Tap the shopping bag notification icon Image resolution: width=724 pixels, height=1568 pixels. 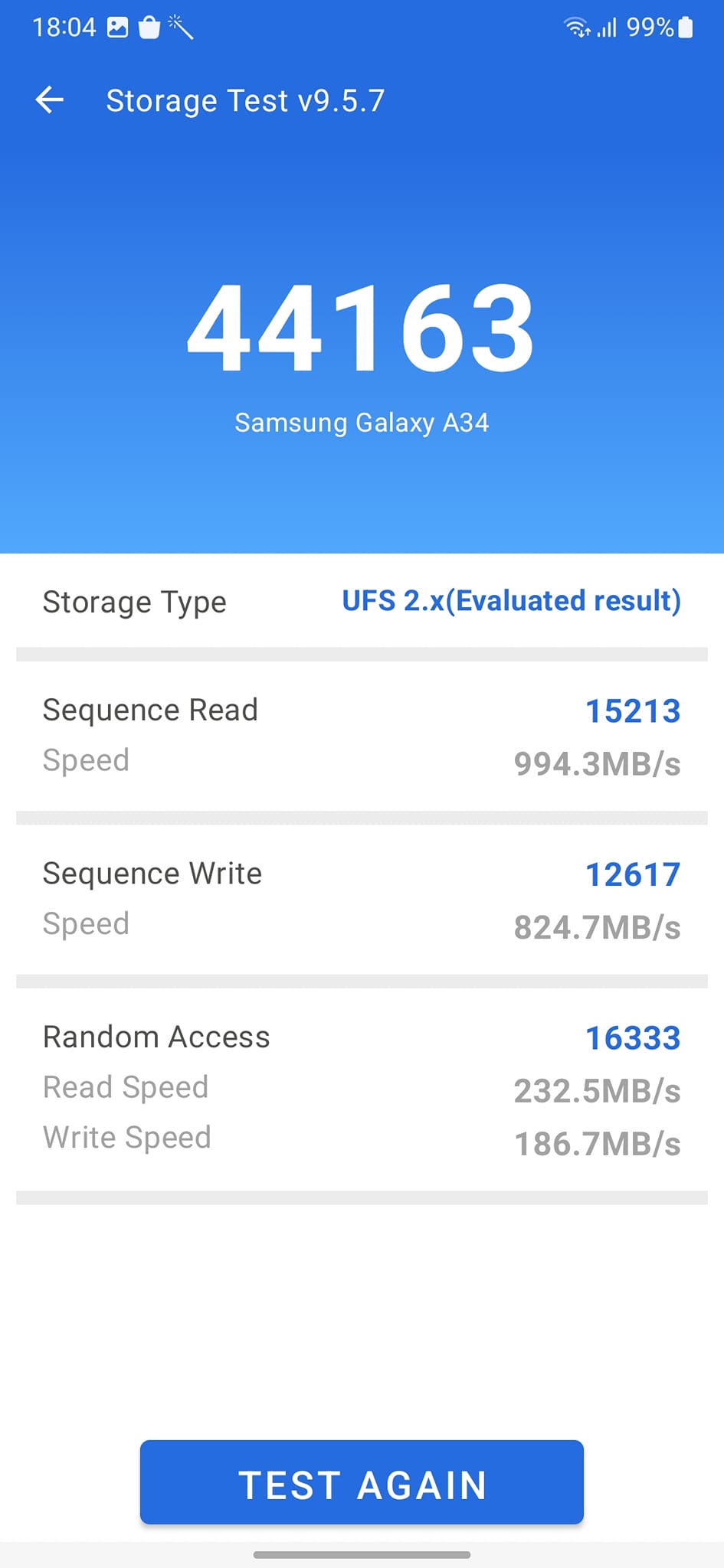tap(149, 28)
